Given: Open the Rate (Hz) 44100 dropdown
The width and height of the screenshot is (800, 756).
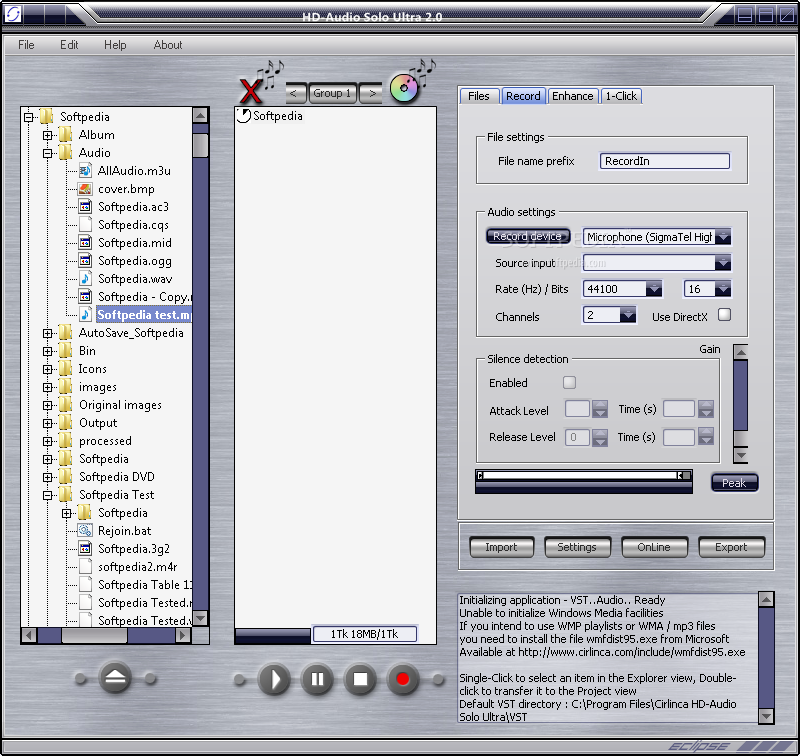Looking at the screenshot, I should coord(654,289).
